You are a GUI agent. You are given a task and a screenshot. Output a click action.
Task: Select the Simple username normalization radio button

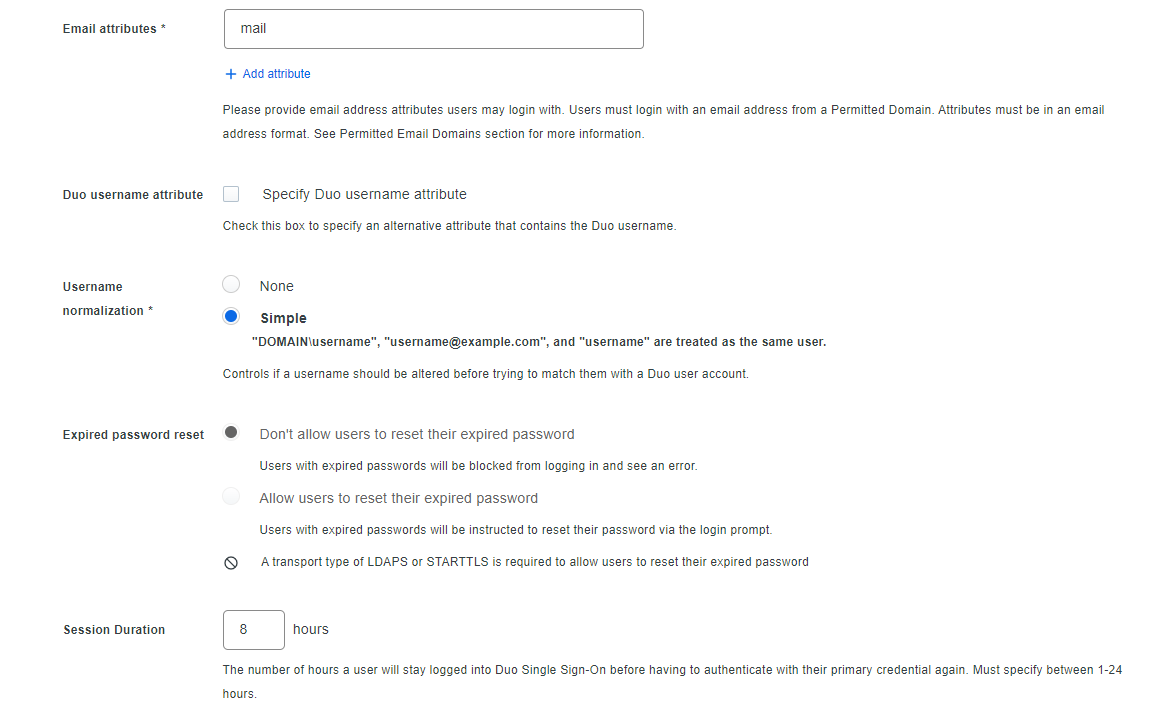pyautogui.click(x=231, y=317)
